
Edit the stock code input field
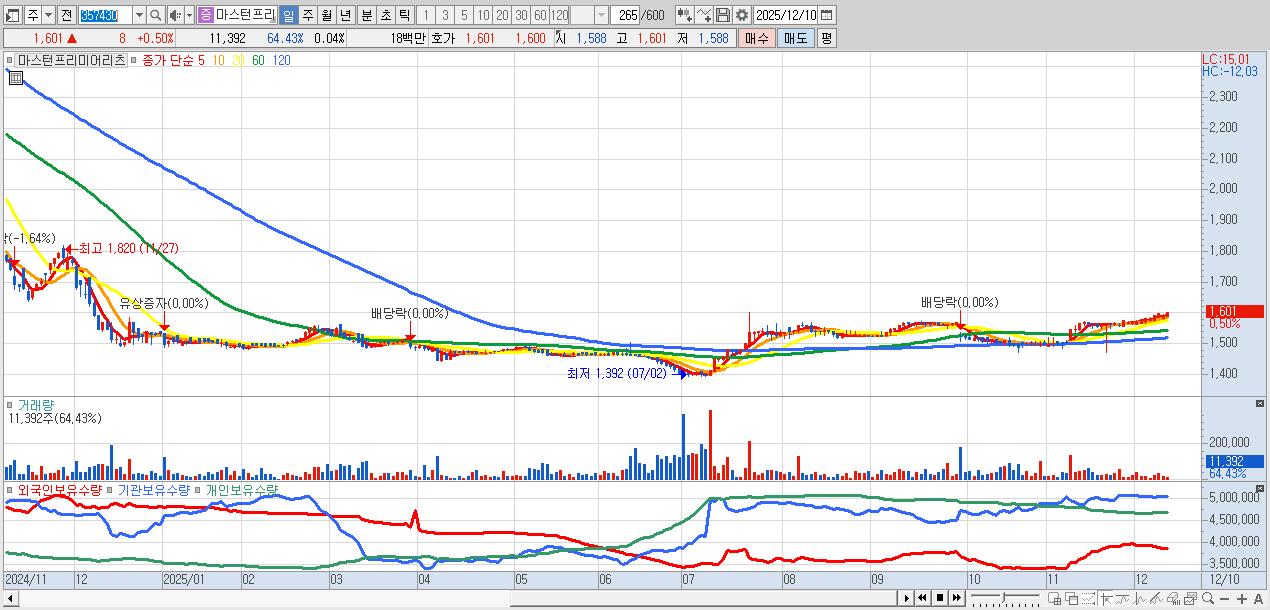point(105,15)
